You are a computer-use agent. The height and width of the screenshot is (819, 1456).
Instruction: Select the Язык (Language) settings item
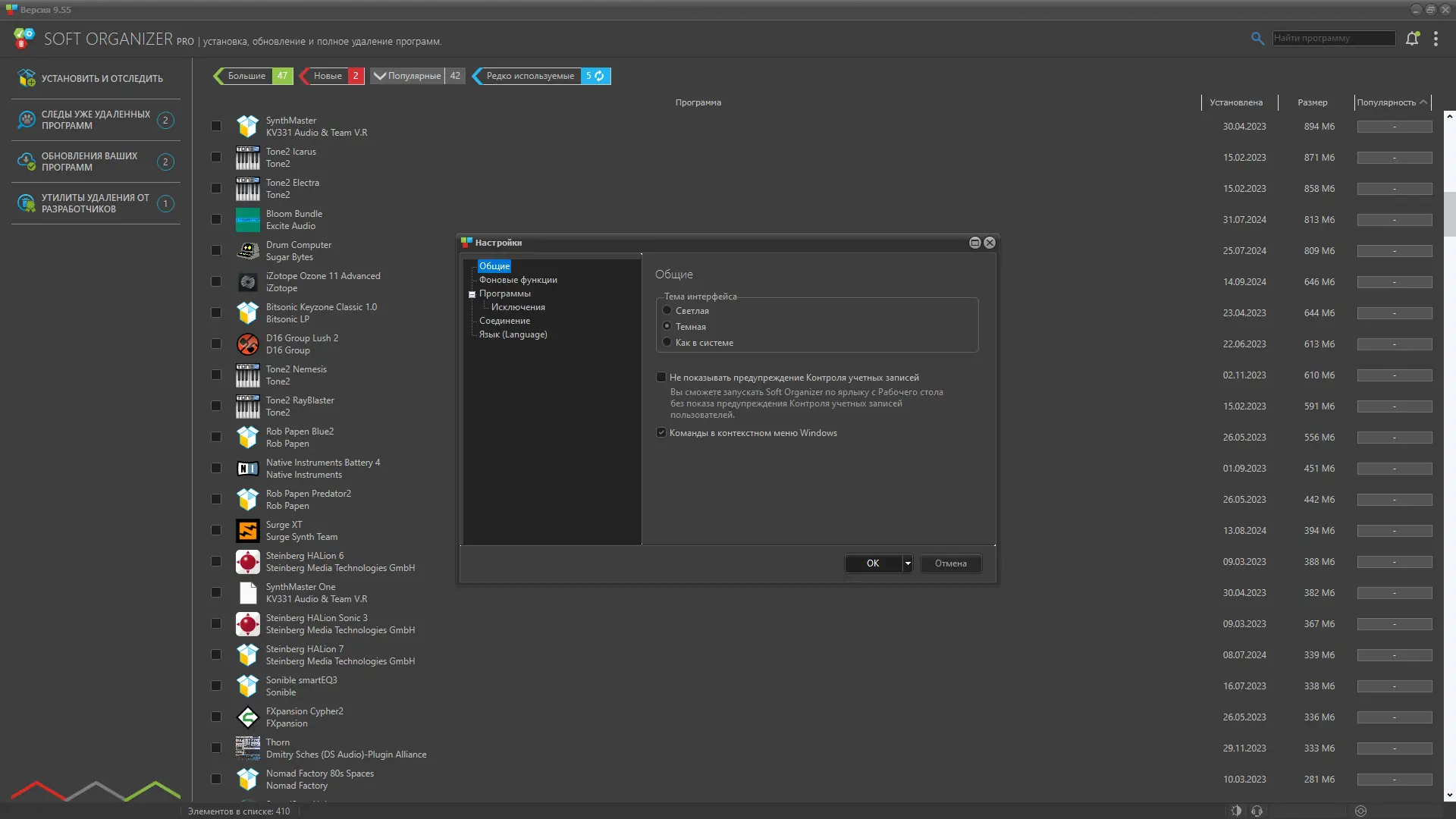[513, 334]
